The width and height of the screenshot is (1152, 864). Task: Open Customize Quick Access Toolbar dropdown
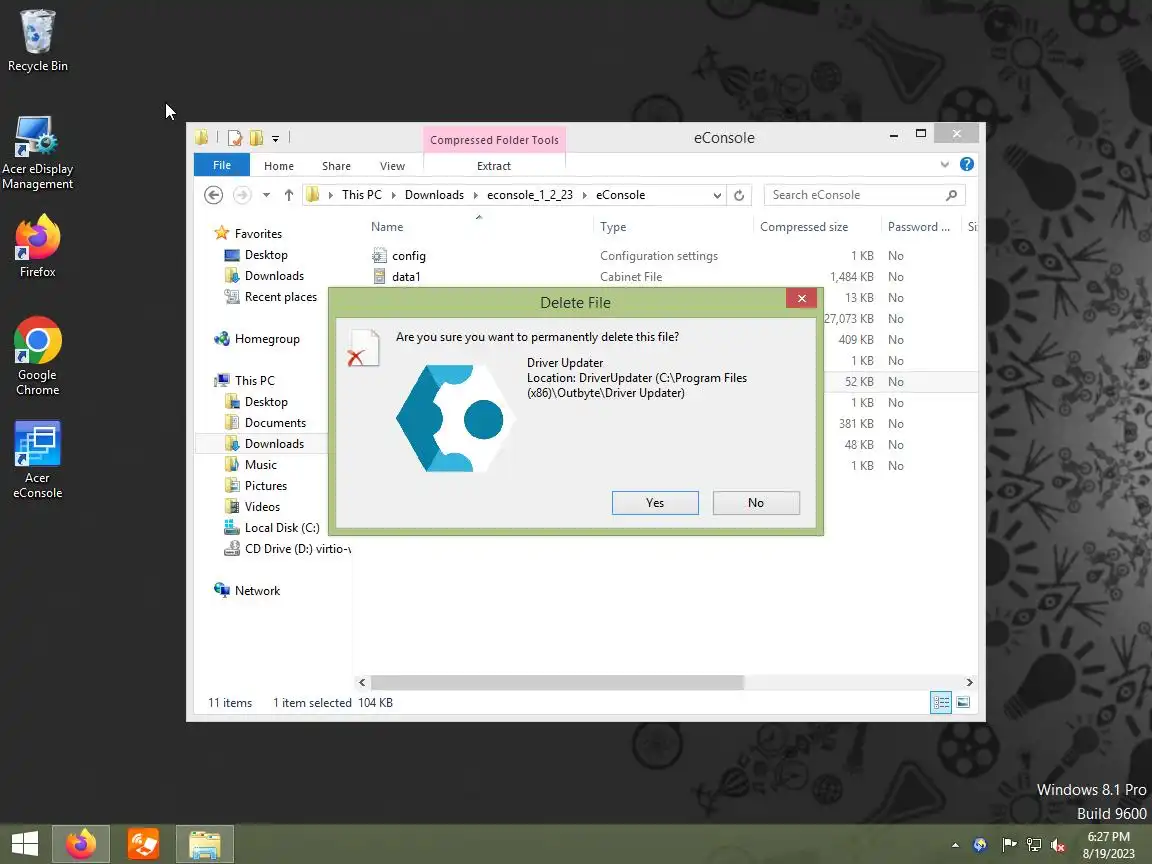(x=276, y=138)
